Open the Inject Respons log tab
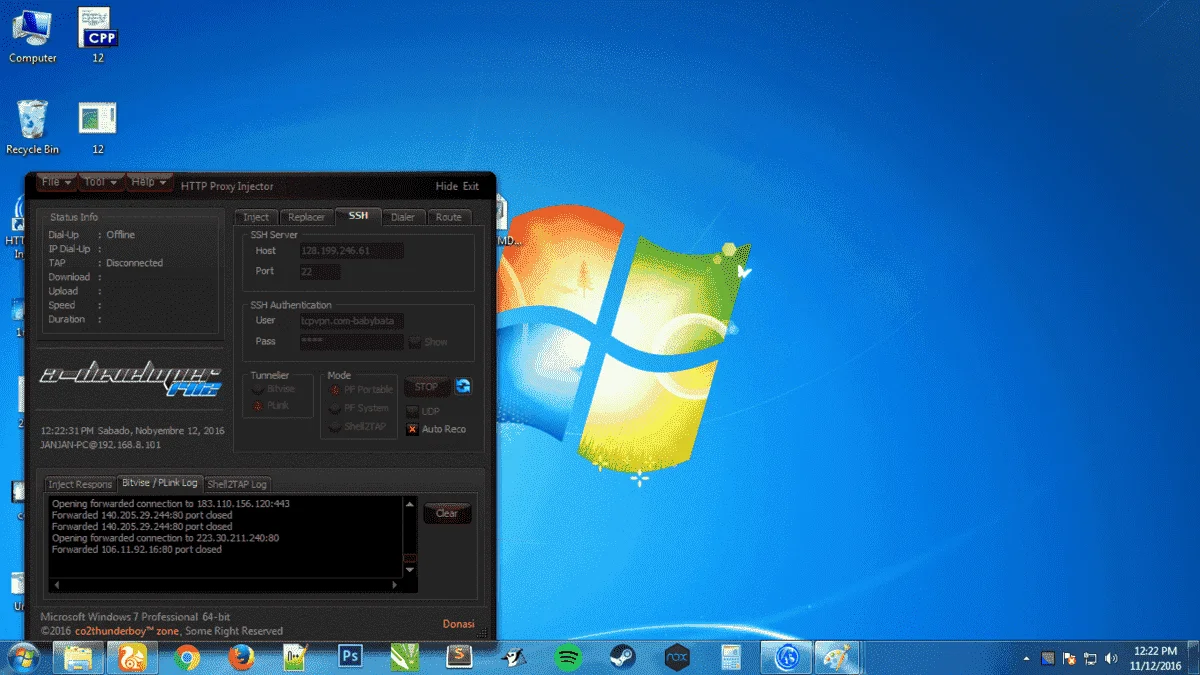The height and width of the screenshot is (675, 1200). pyautogui.click(x=81, y=484)
